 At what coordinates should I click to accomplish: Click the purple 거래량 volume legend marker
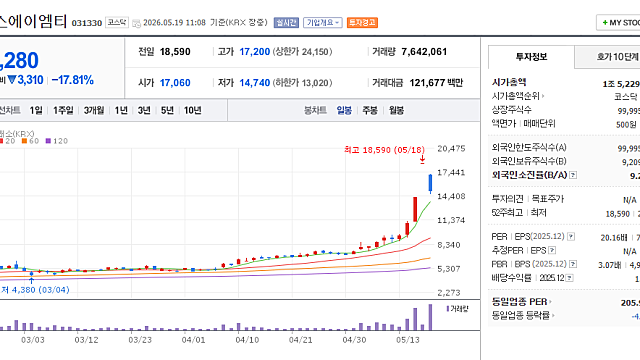pos(448,309)
